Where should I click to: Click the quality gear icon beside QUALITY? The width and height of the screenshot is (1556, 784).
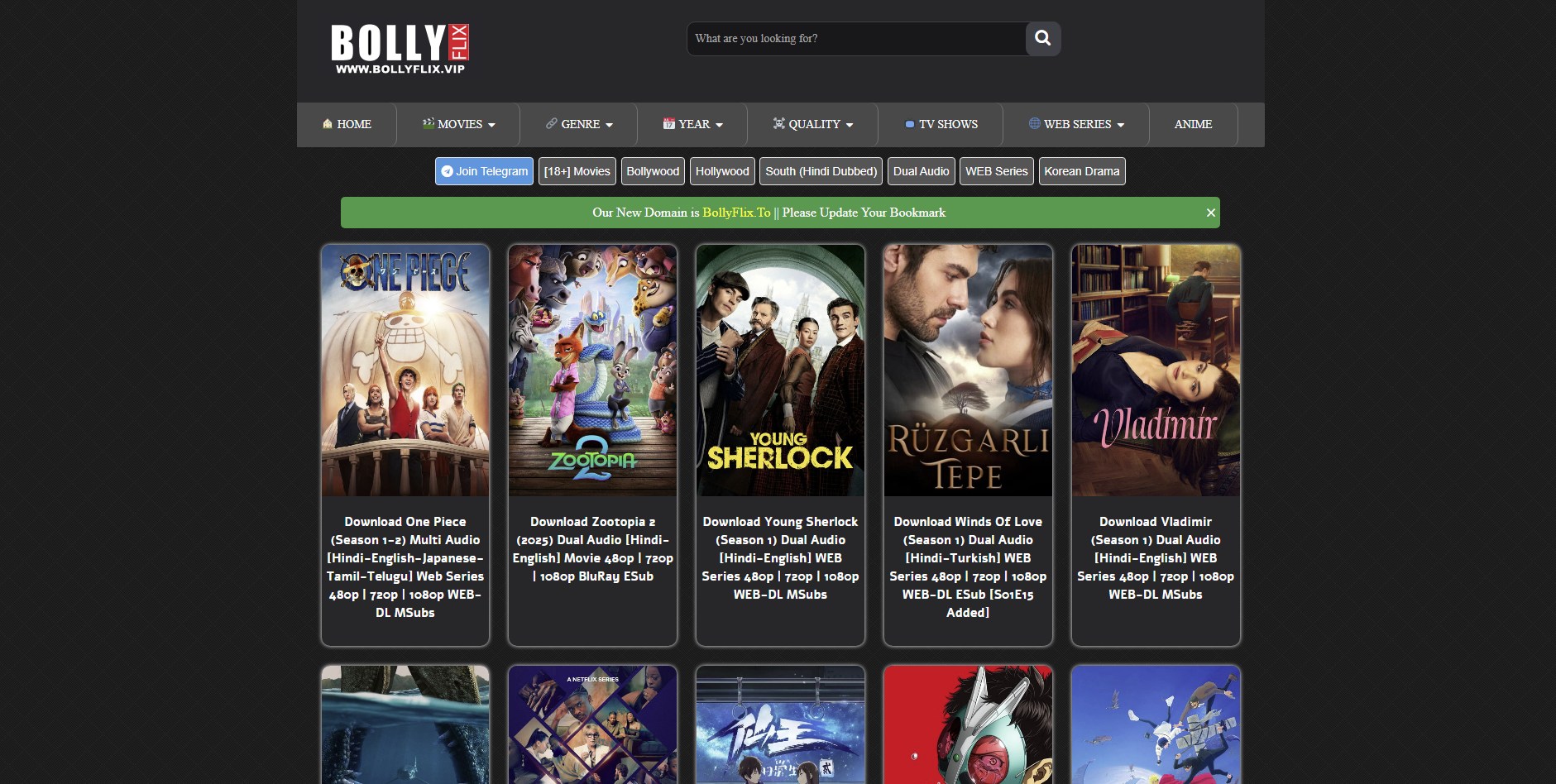coord(778,124)
